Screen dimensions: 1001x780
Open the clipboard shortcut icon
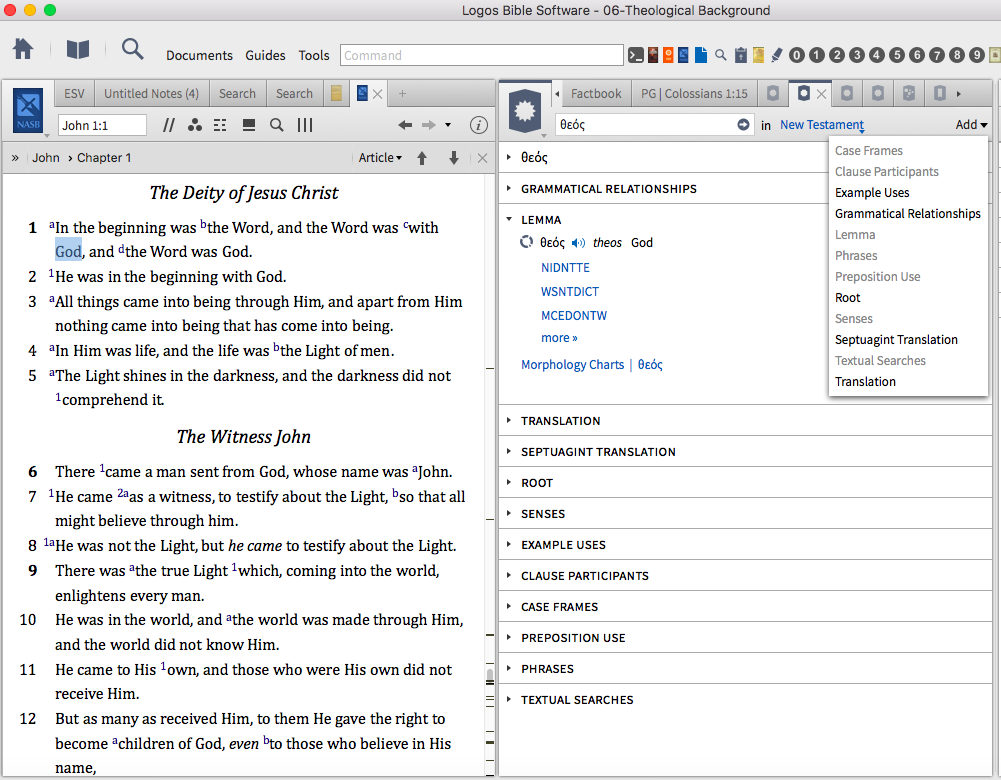(x=741, y=55)
